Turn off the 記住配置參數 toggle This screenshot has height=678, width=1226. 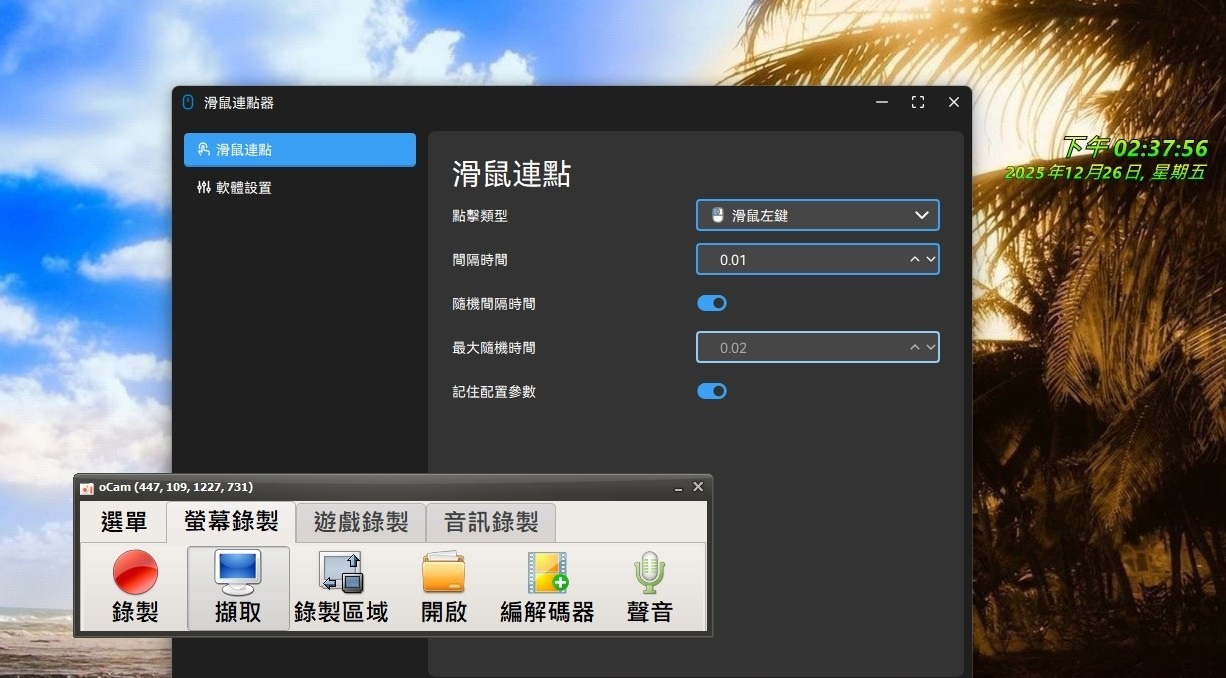point(712,391)
